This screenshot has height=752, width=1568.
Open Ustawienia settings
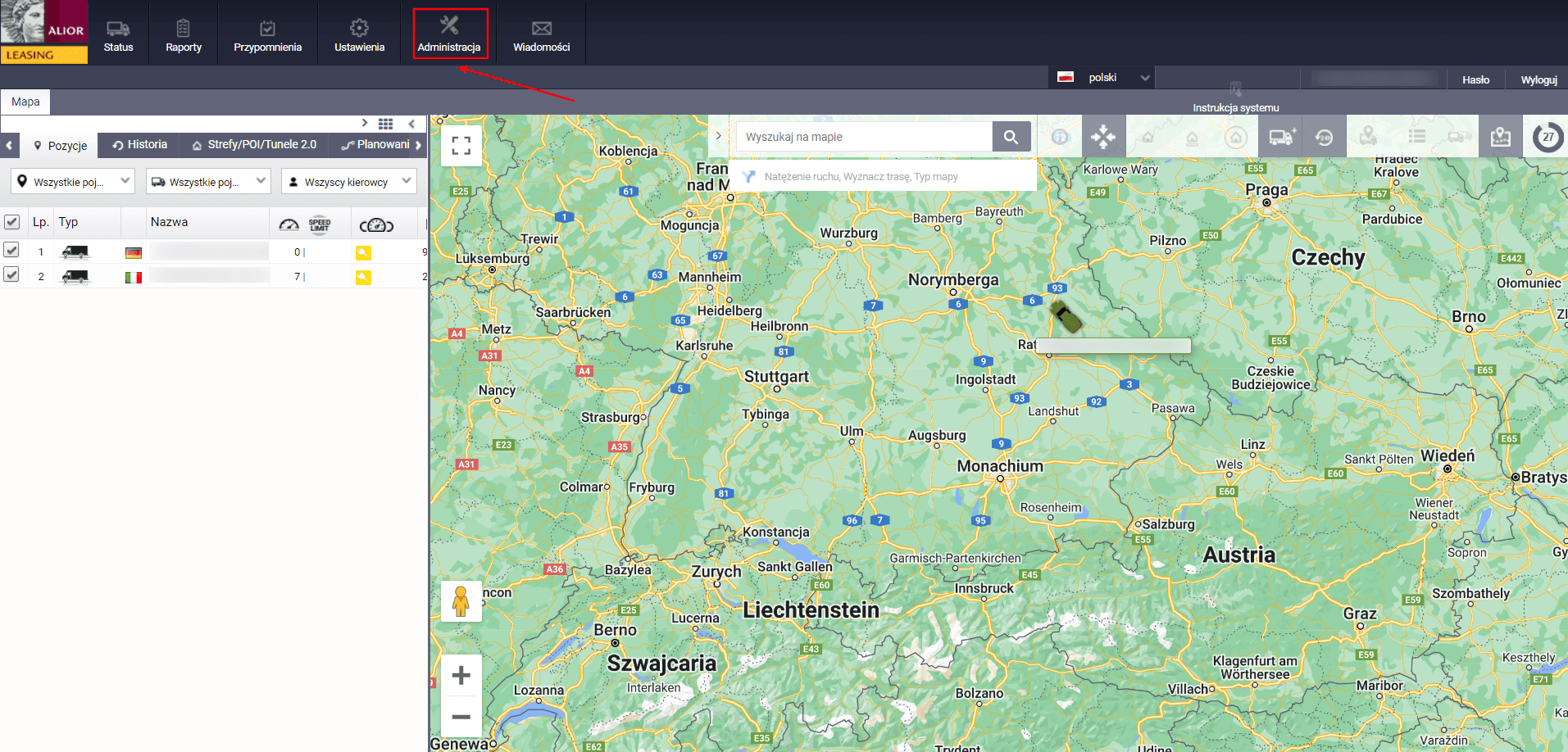click(359, 34)
